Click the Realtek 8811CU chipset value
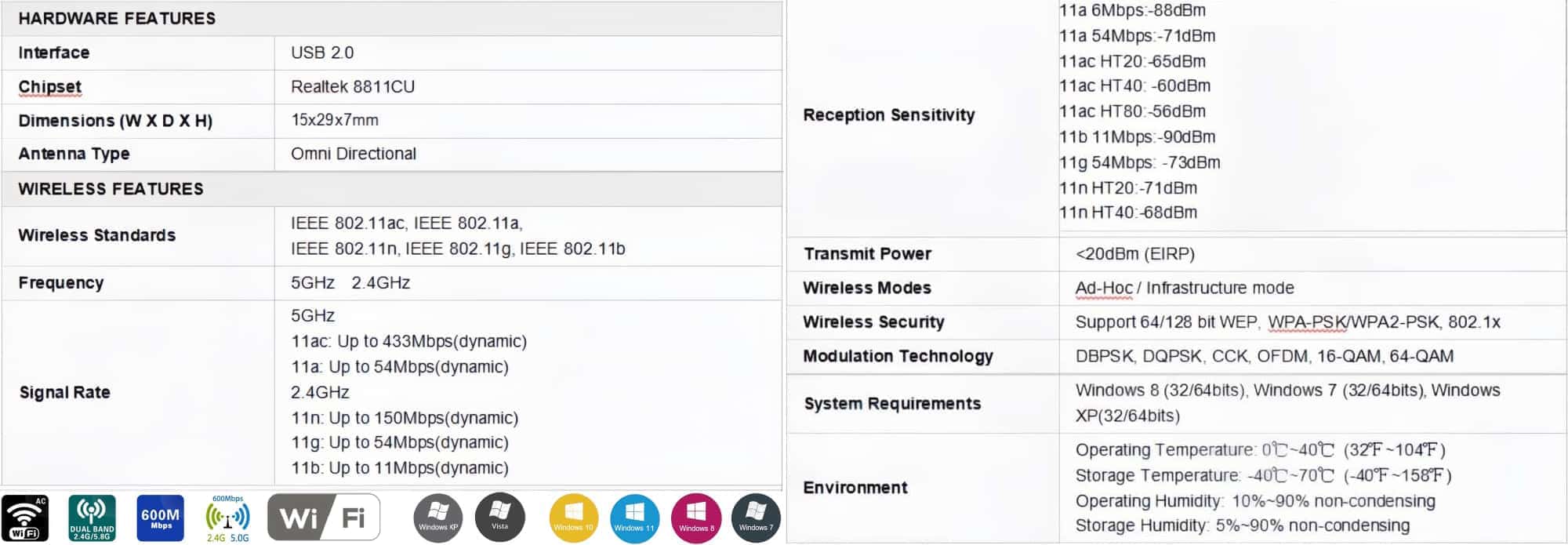The height and width of the screenshot is (545, 1568). click(353, 87)
